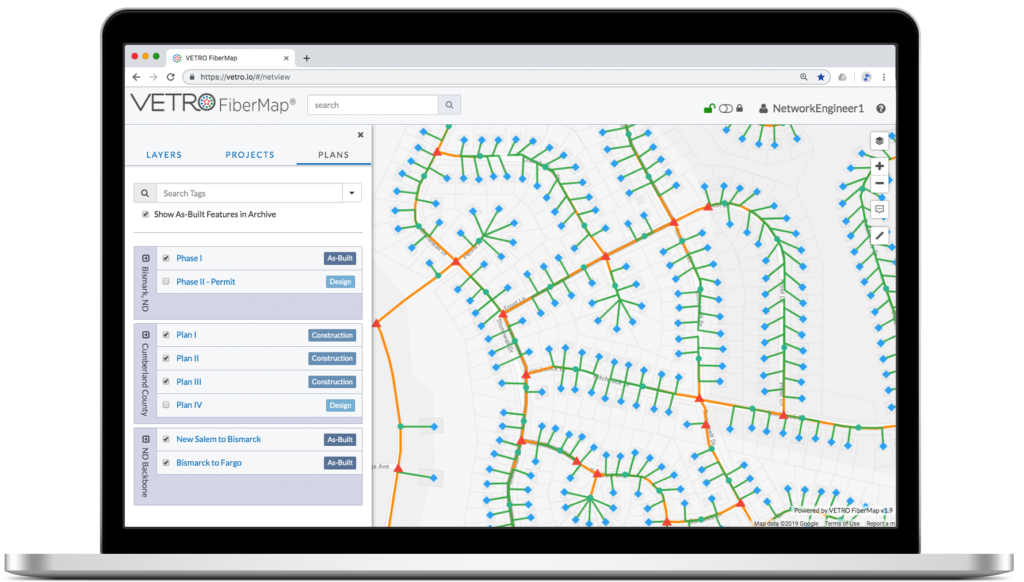Check the Plan IV checkbox
The width and height of the screenshot is (1024, 582).
[166, 405]
